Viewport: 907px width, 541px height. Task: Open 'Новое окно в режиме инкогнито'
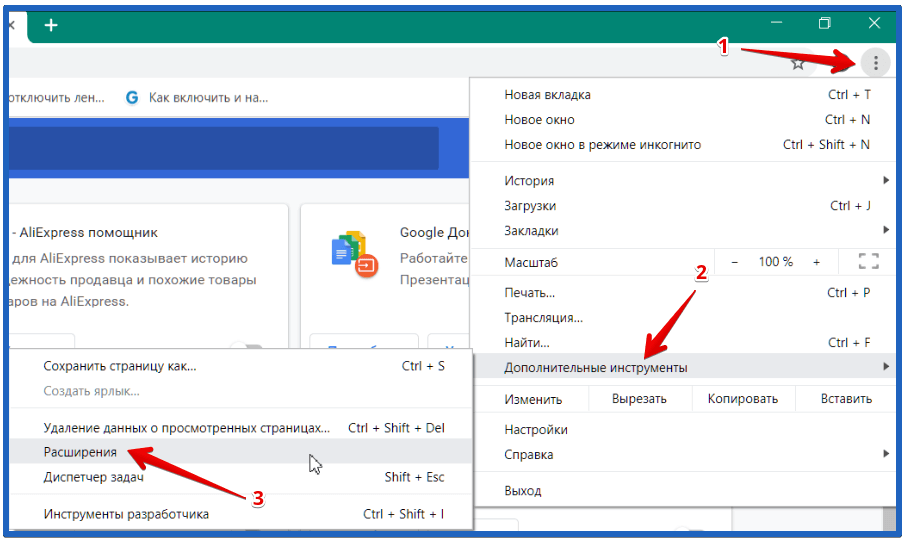685,145
